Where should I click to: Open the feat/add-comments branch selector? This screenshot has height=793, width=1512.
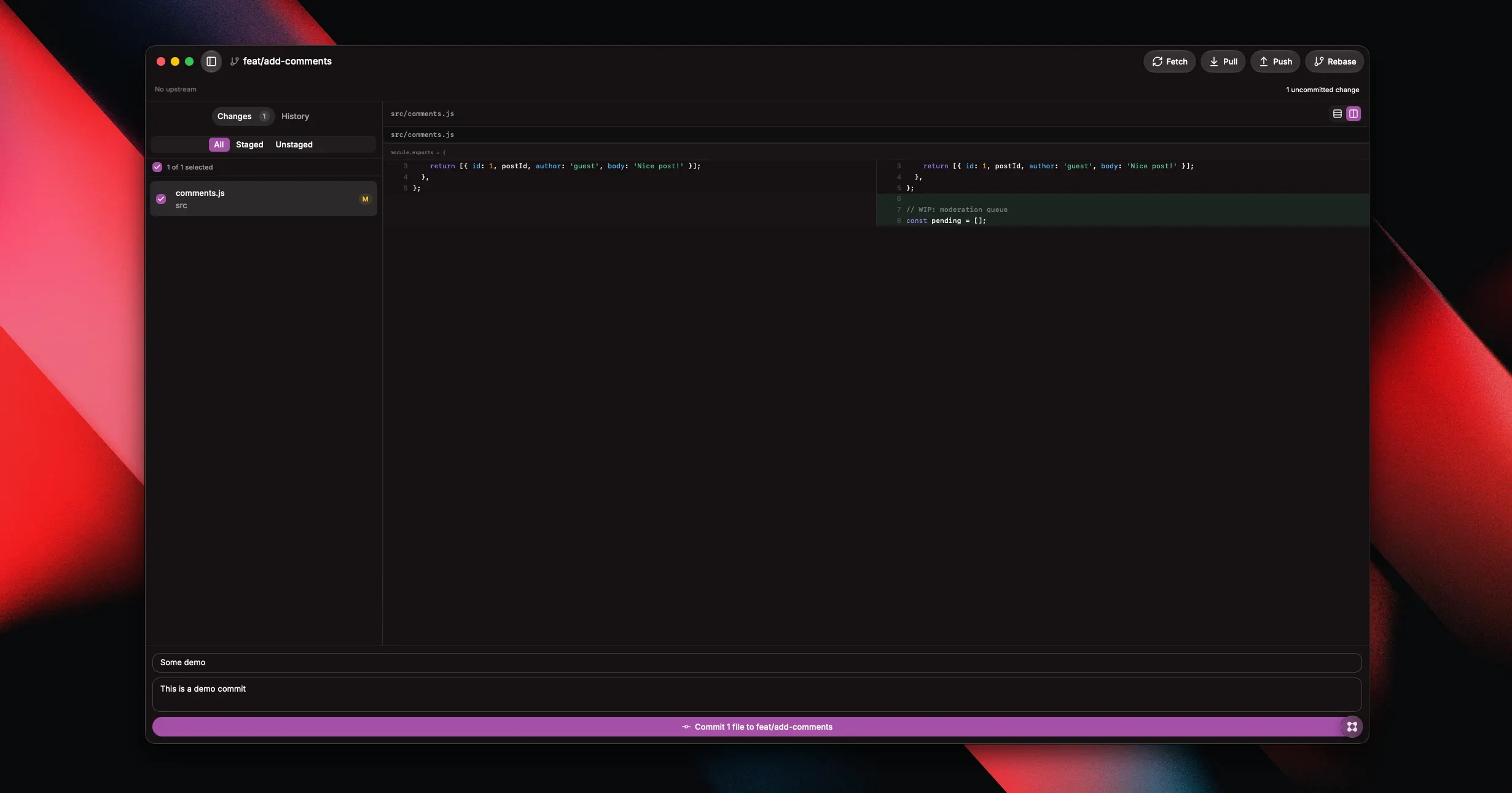[281, 61]
